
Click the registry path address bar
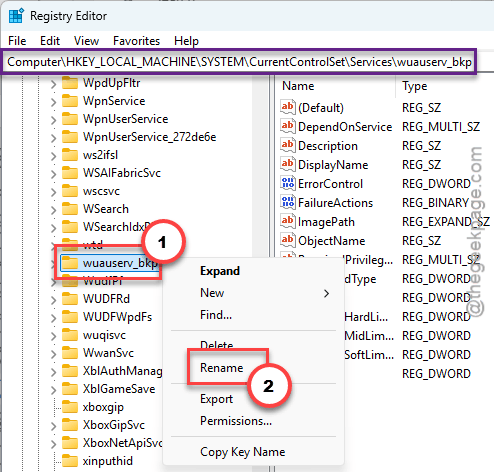tap(240, 62)
